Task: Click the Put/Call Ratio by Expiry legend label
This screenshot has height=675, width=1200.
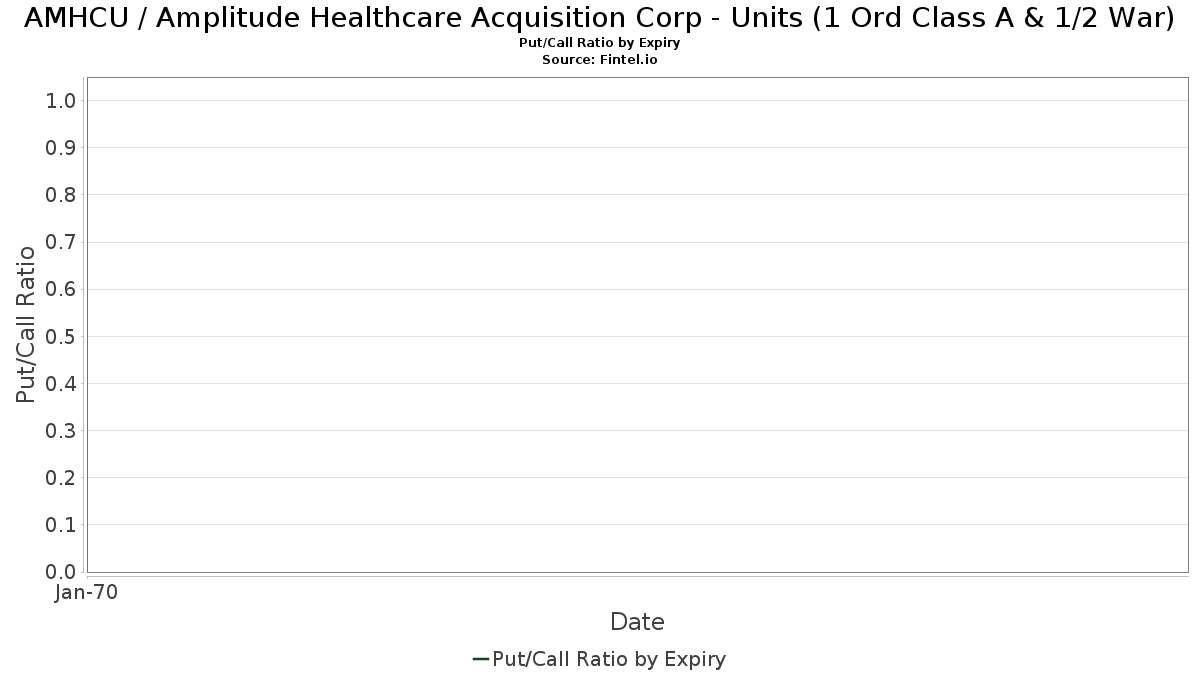Action: [x=609, y=659]
